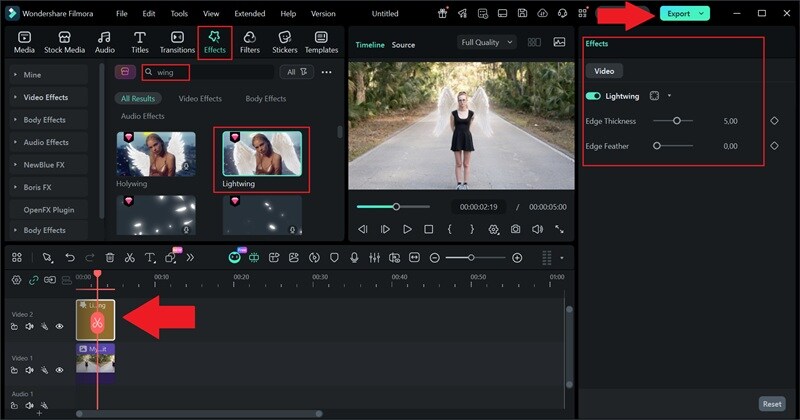
Task: Zoom out the timeline with minus icon
Action: coord(434,258)
